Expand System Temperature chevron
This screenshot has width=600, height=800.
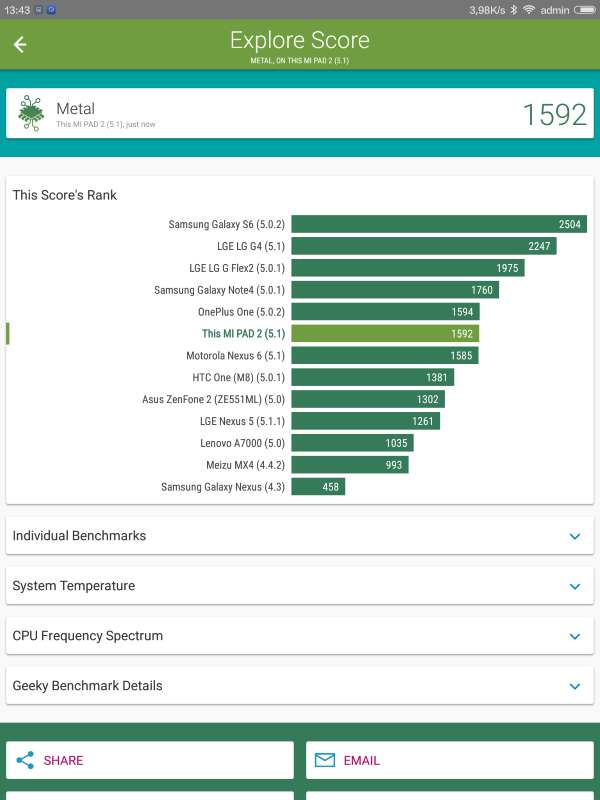tap(574, 586)
